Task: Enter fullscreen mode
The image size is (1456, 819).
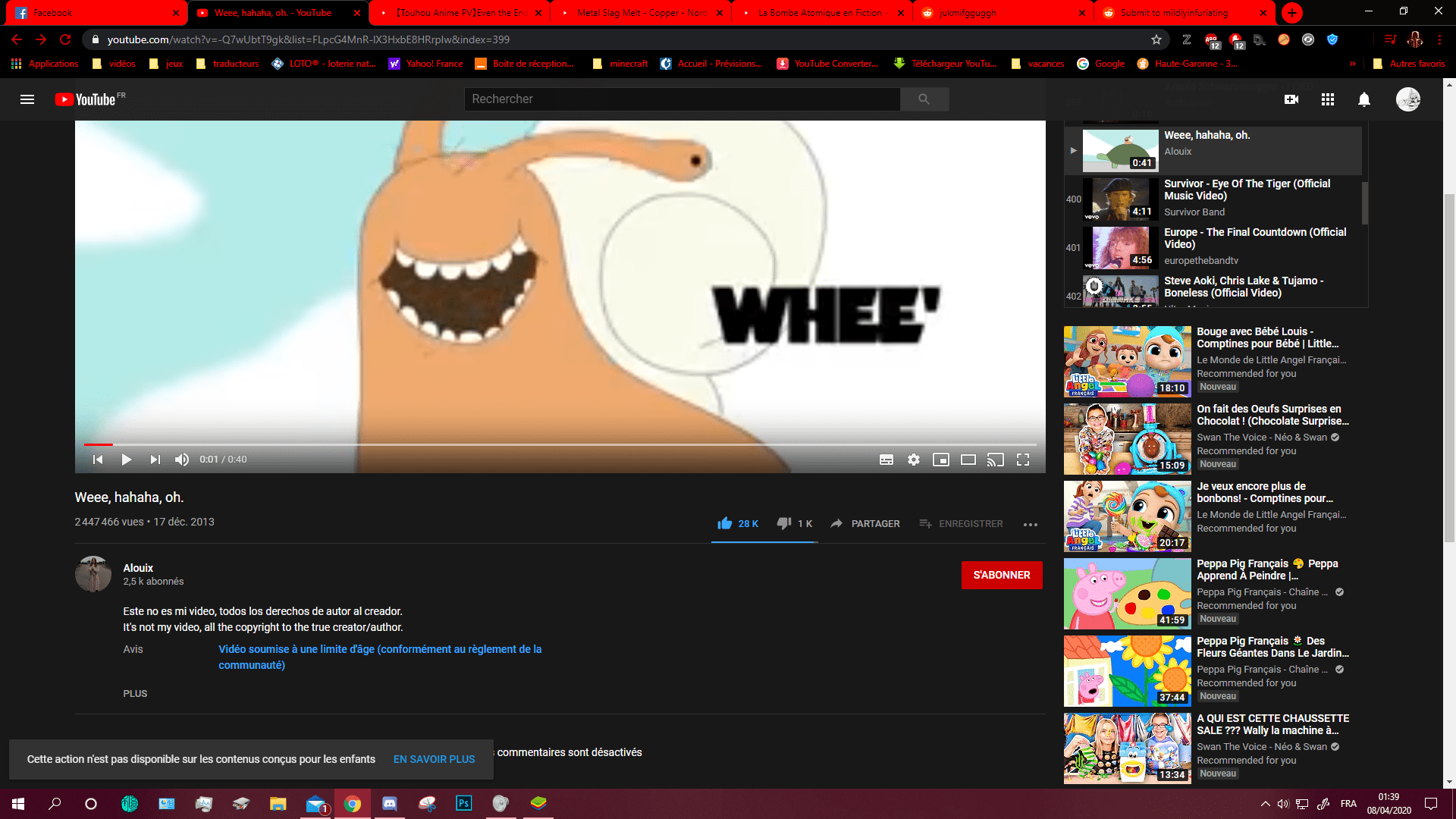Action: [1023, 460]
